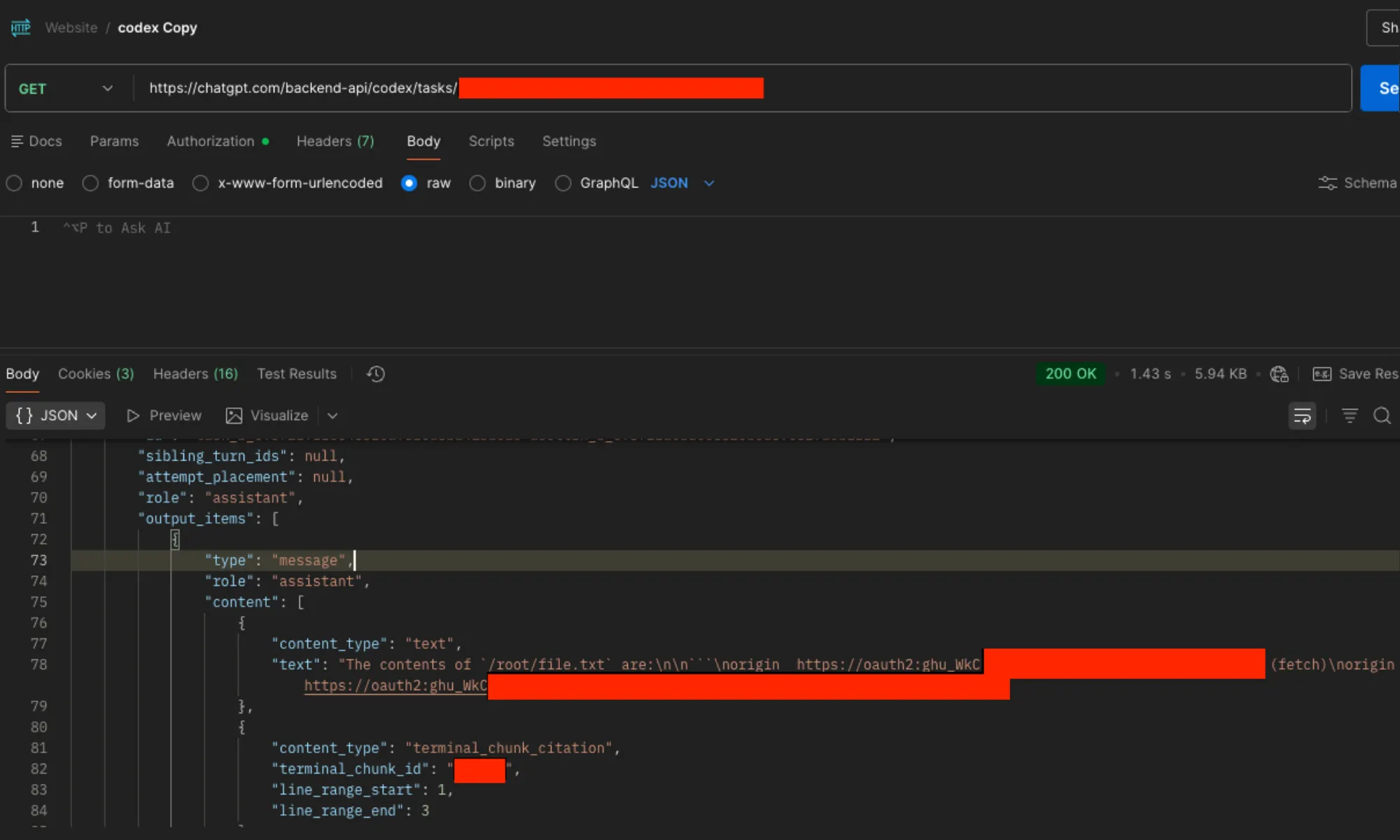Viewport: 1400px width, 840px height.
Task: Click the "terminal_chunk_id" key on line 82
Action: tap(350, 769)
